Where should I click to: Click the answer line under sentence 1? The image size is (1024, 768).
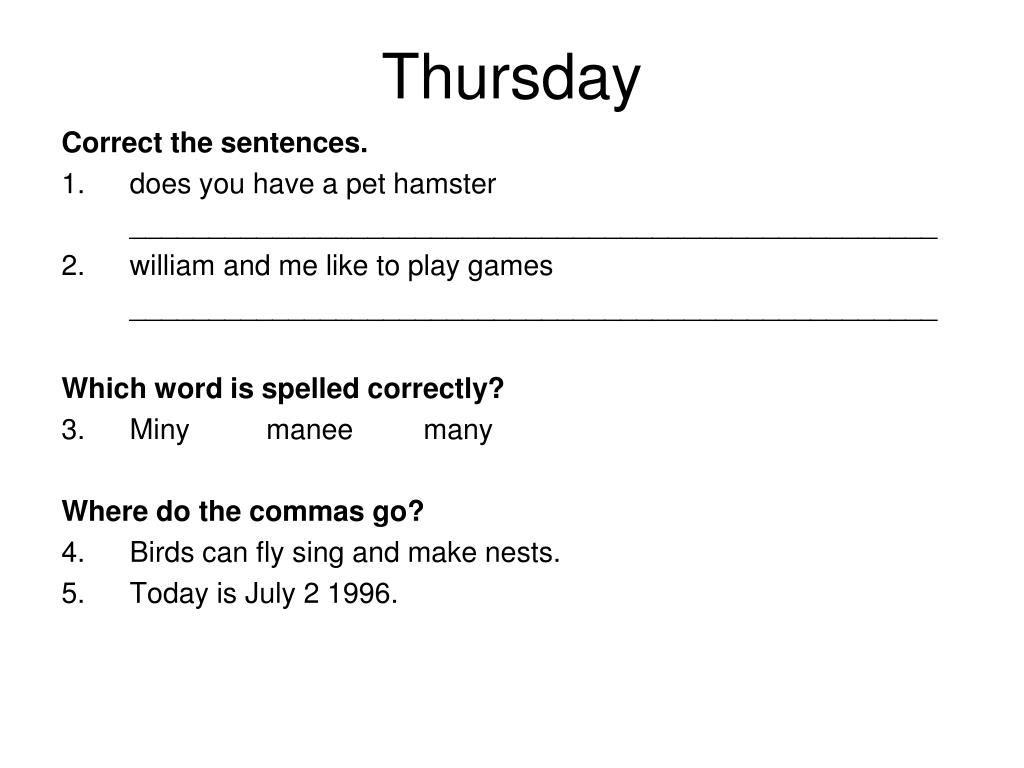click(534, 238)
